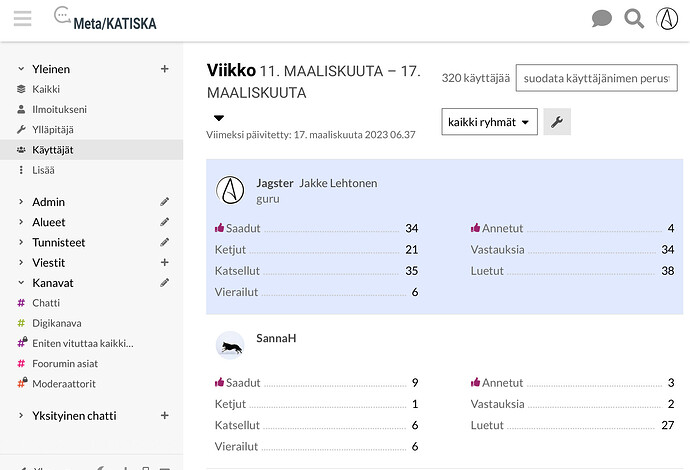Open the kaikki ryhmät group dropdown
This screenshot has width=690, height=470.
pyautogui.click(x=489, y=122)
